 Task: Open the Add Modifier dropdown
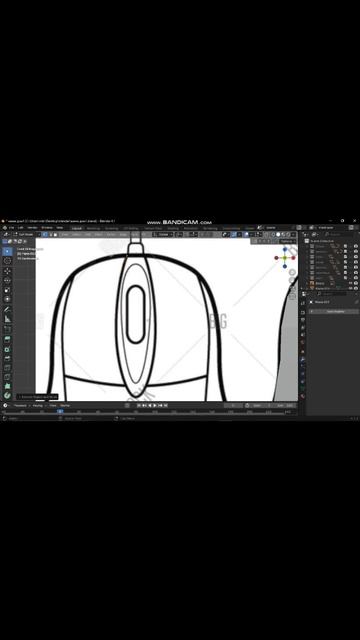pos(334,311)
